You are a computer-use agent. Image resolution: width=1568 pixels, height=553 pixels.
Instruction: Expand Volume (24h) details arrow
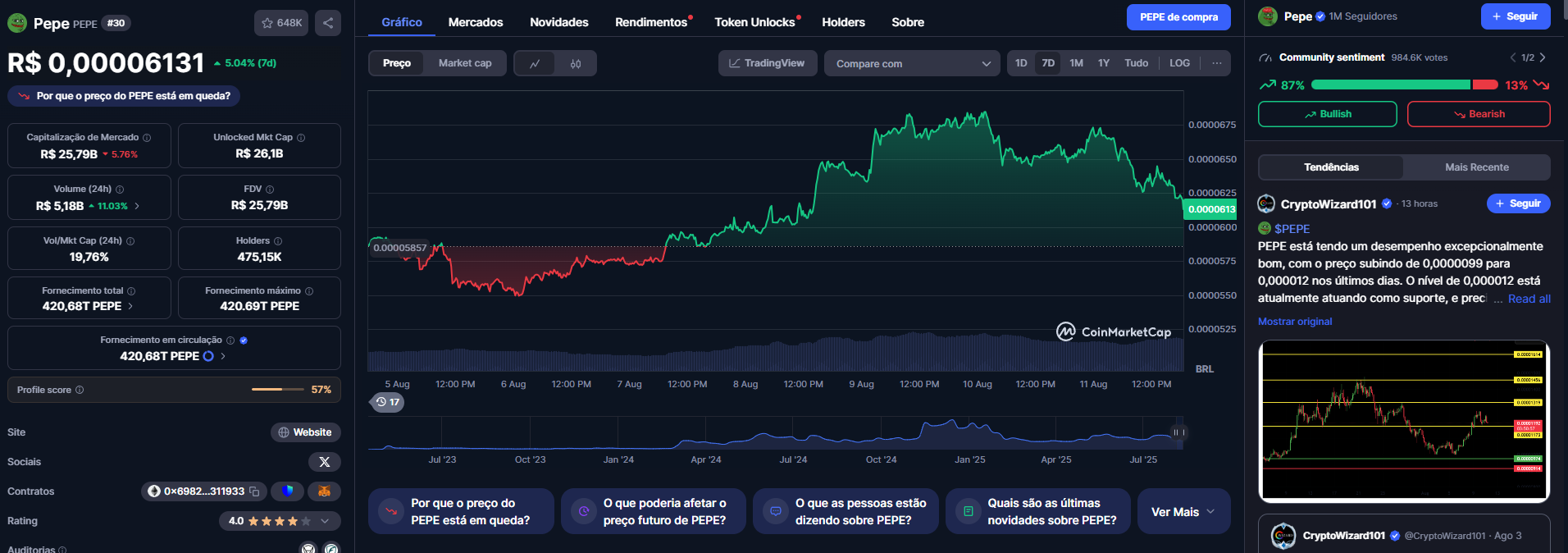tap(137, 206)
